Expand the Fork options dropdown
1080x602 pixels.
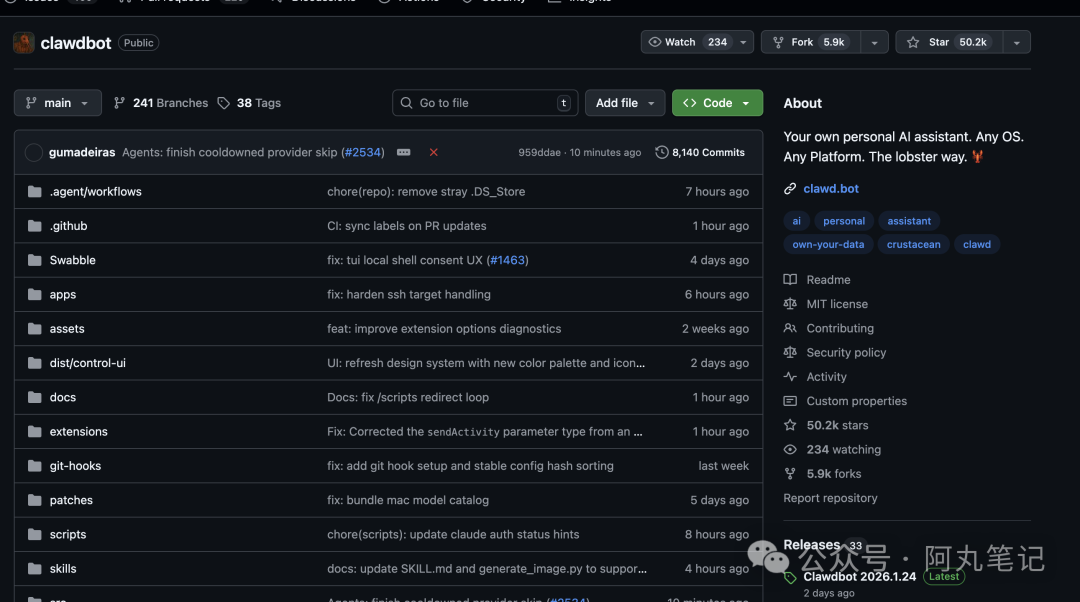[874, 42]
